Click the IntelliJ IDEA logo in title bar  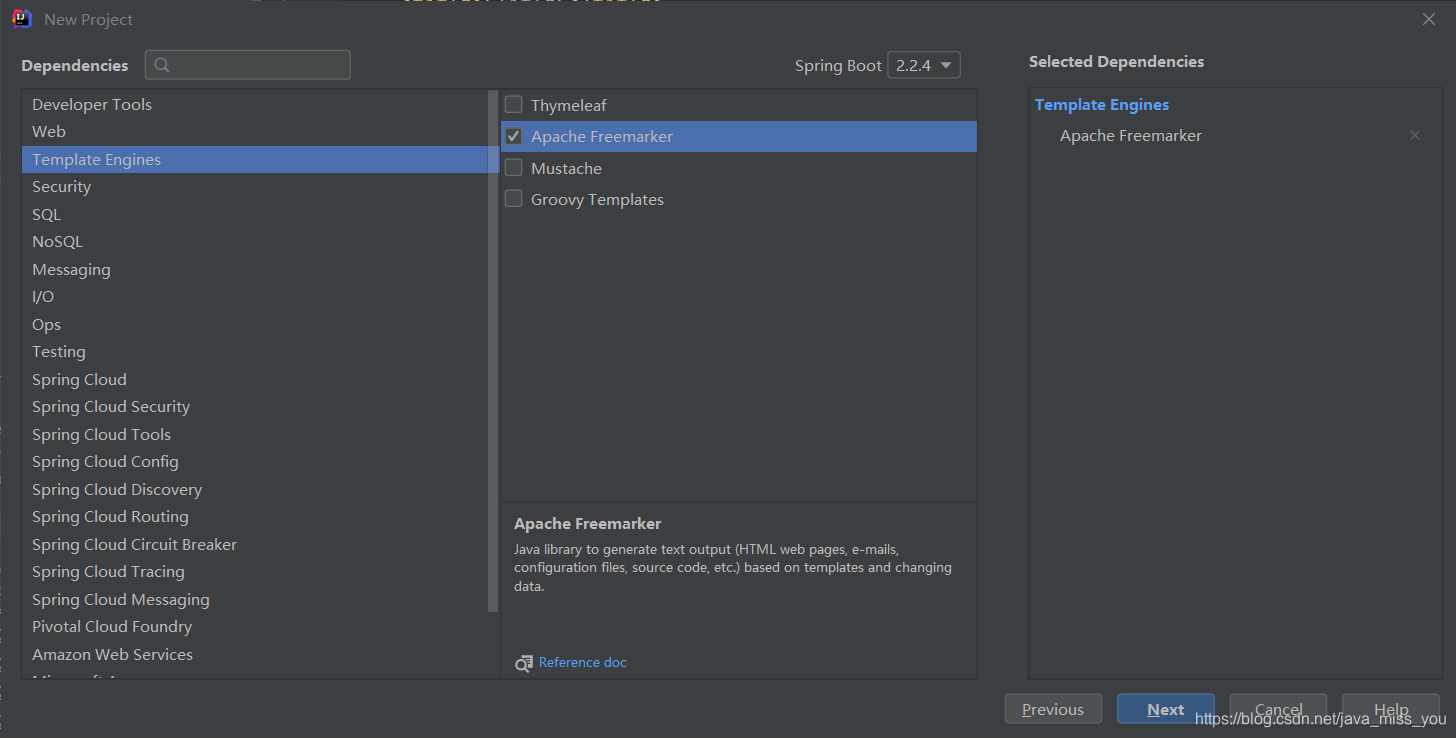pos(22,18)
